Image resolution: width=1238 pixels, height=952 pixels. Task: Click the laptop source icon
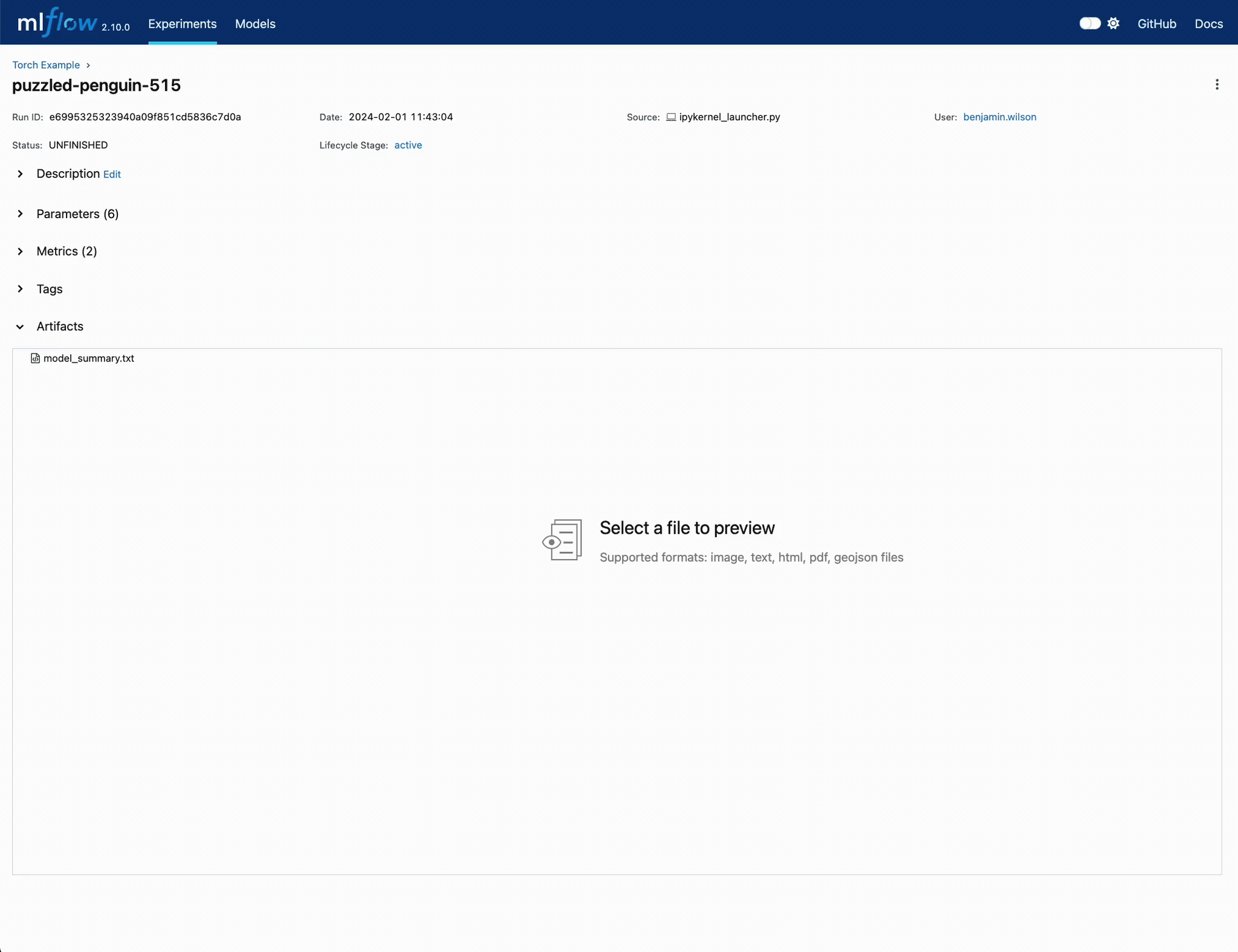670,117
